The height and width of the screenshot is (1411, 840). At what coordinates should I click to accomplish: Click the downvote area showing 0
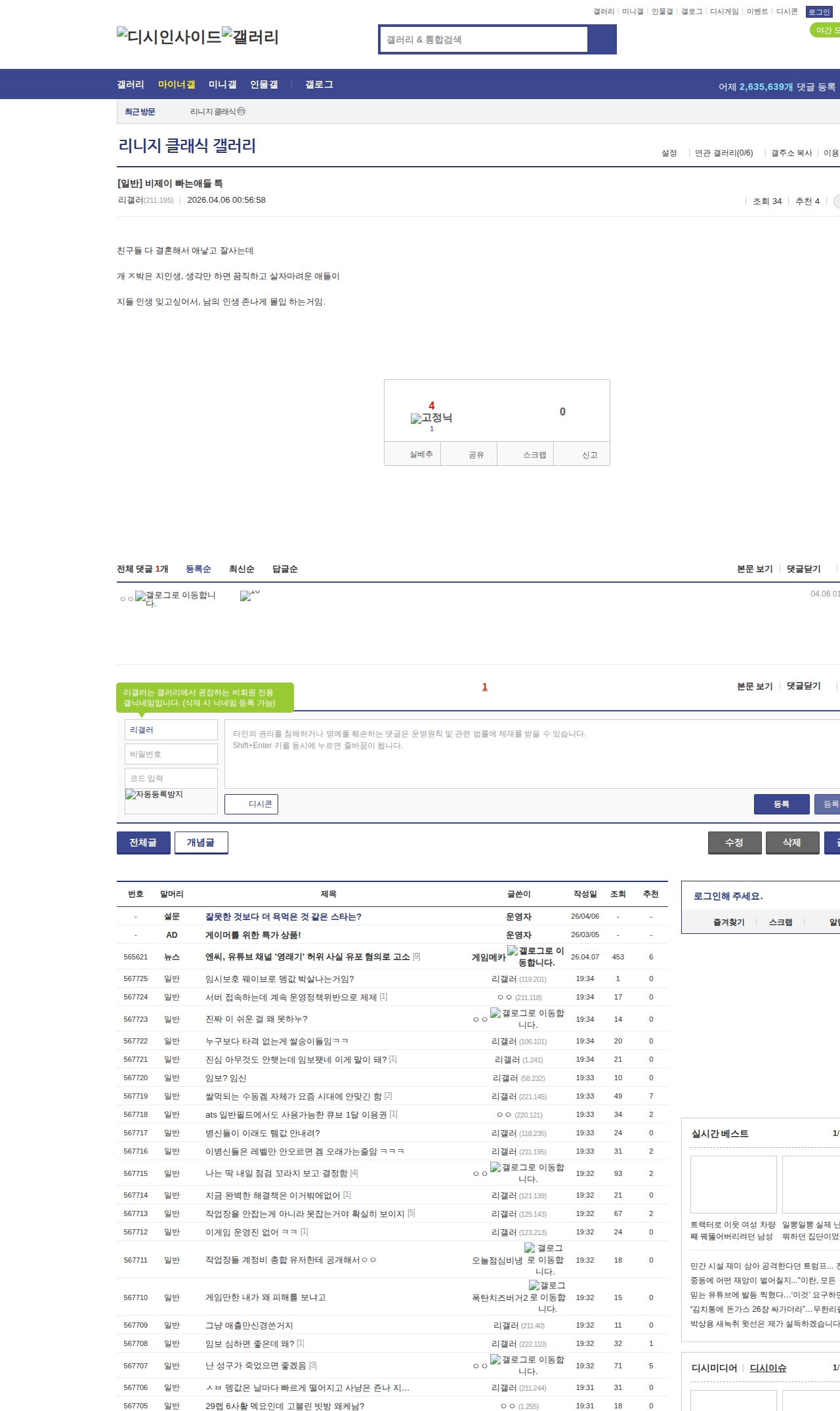click(562, 411)
